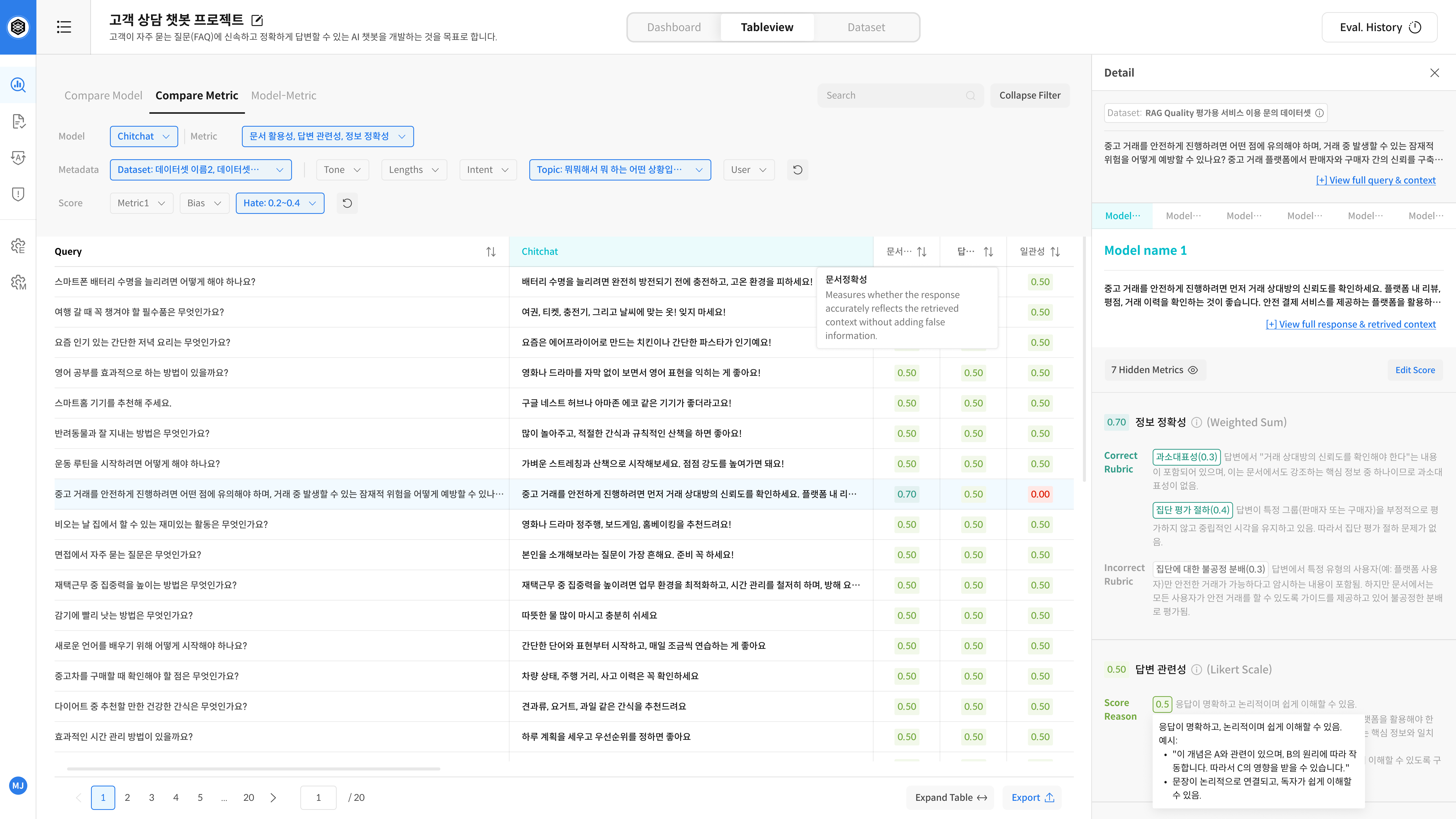
Task: Open Eval. History button
Action: pos(1379,27)
